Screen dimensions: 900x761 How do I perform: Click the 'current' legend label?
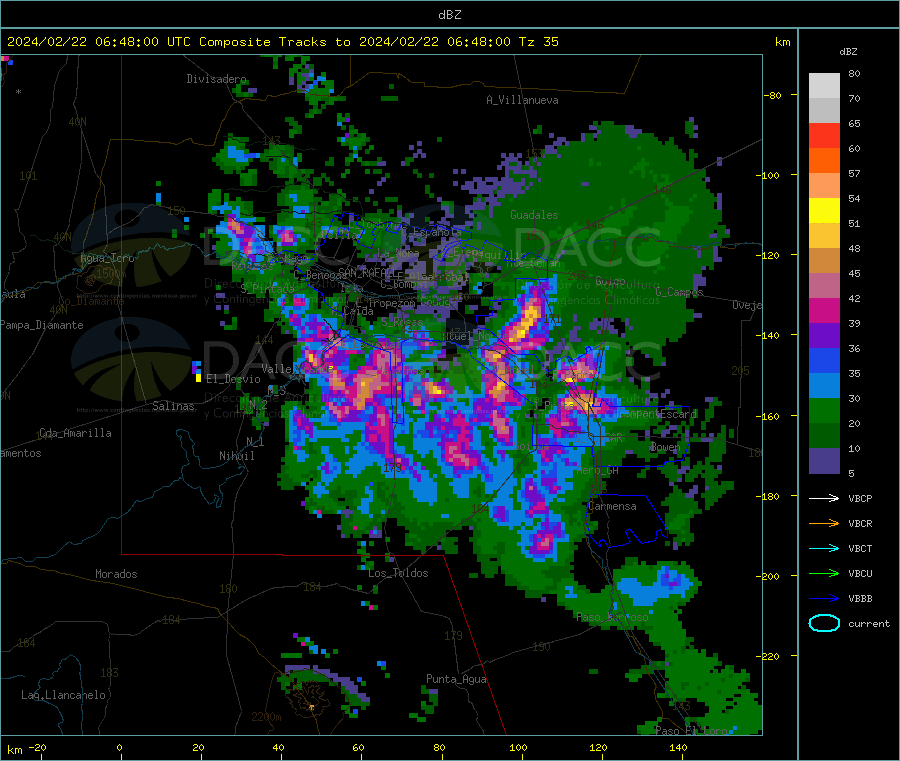pyautogui.click(x=869, y=623)
